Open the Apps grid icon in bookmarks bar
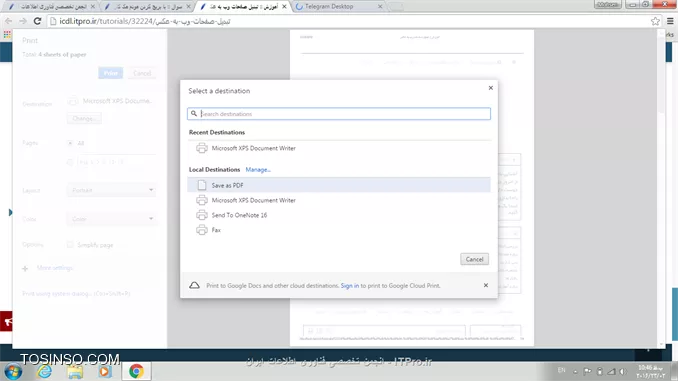678x381 pixels. tap(7, 34)
